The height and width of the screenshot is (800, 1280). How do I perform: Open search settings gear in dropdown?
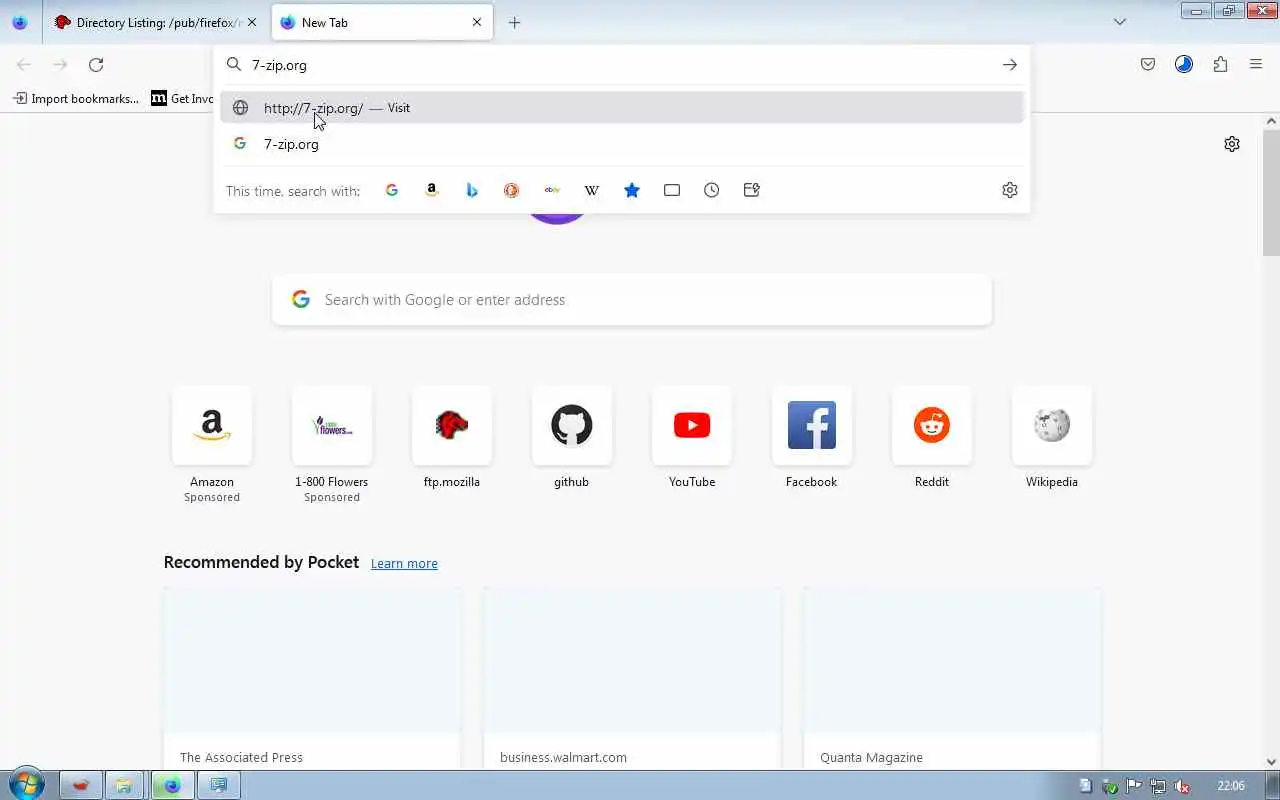pyautogui.click(x=1010, y=190)
